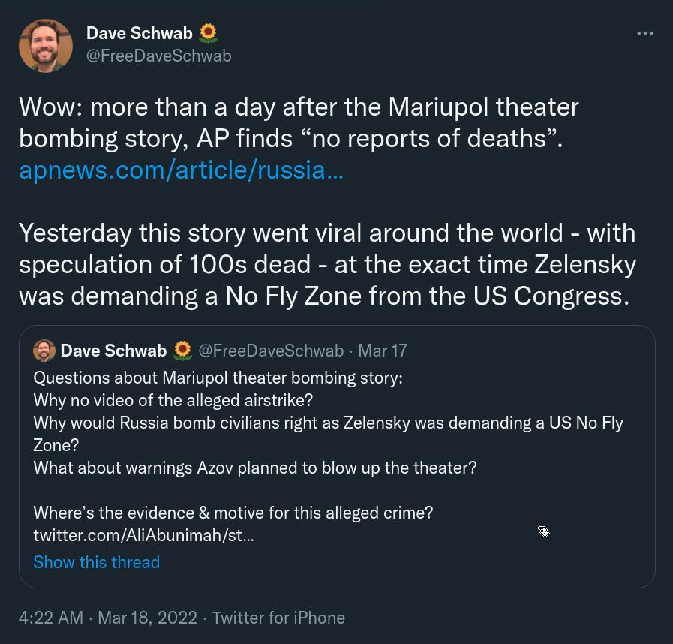Open the twitter.com/AliAbunimah link in quoted tweet
The height and width of the screenshot is (644, 673).
click(144, 535)
